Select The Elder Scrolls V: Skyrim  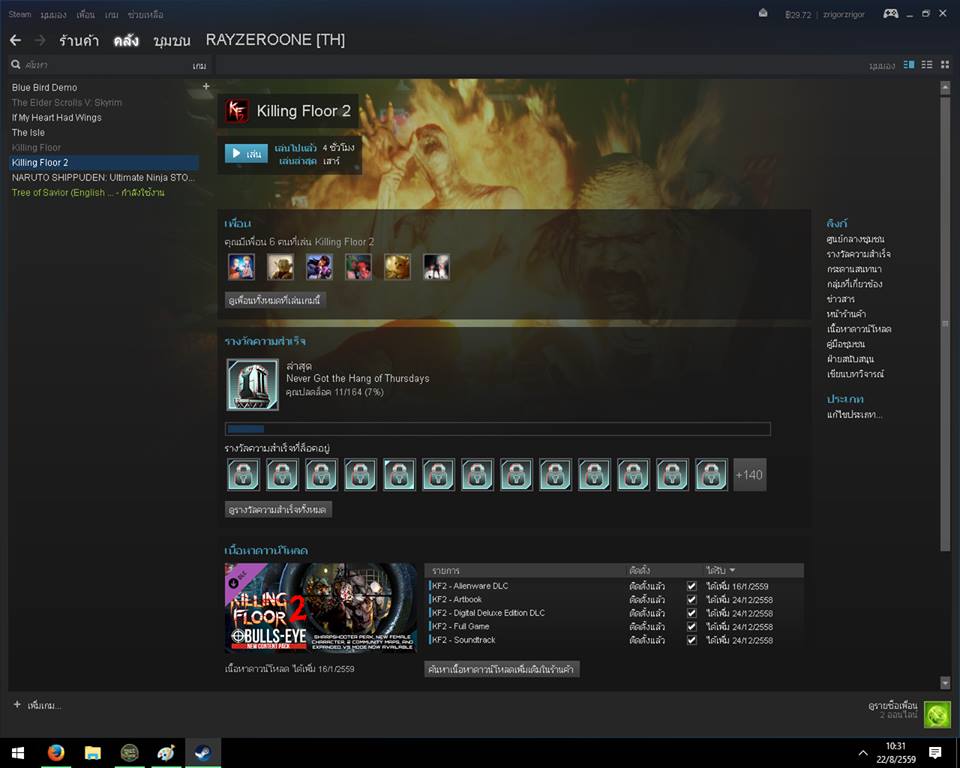point(67,102)
